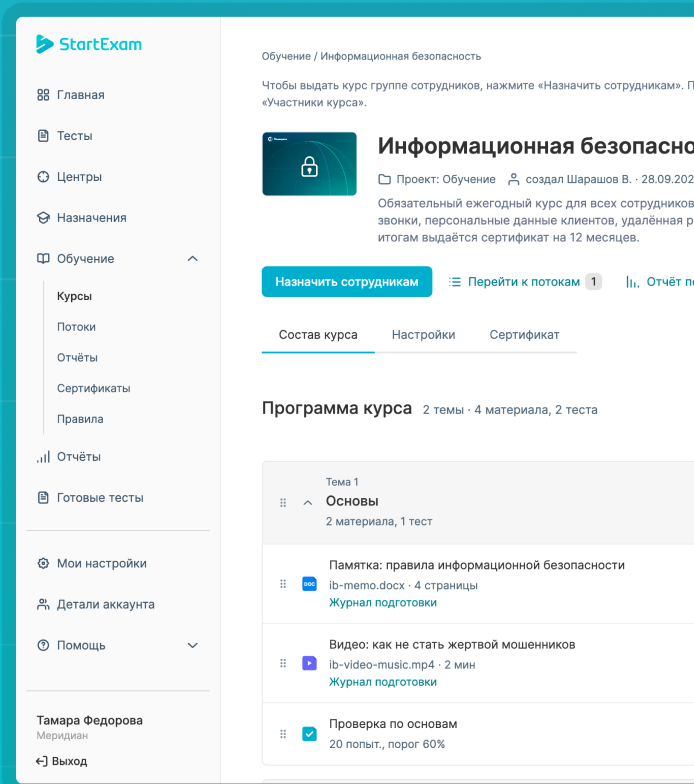Collapse the Обучение sidebar section chevron
The width and height of the screenshot is (694, 784).
(192, 258)
